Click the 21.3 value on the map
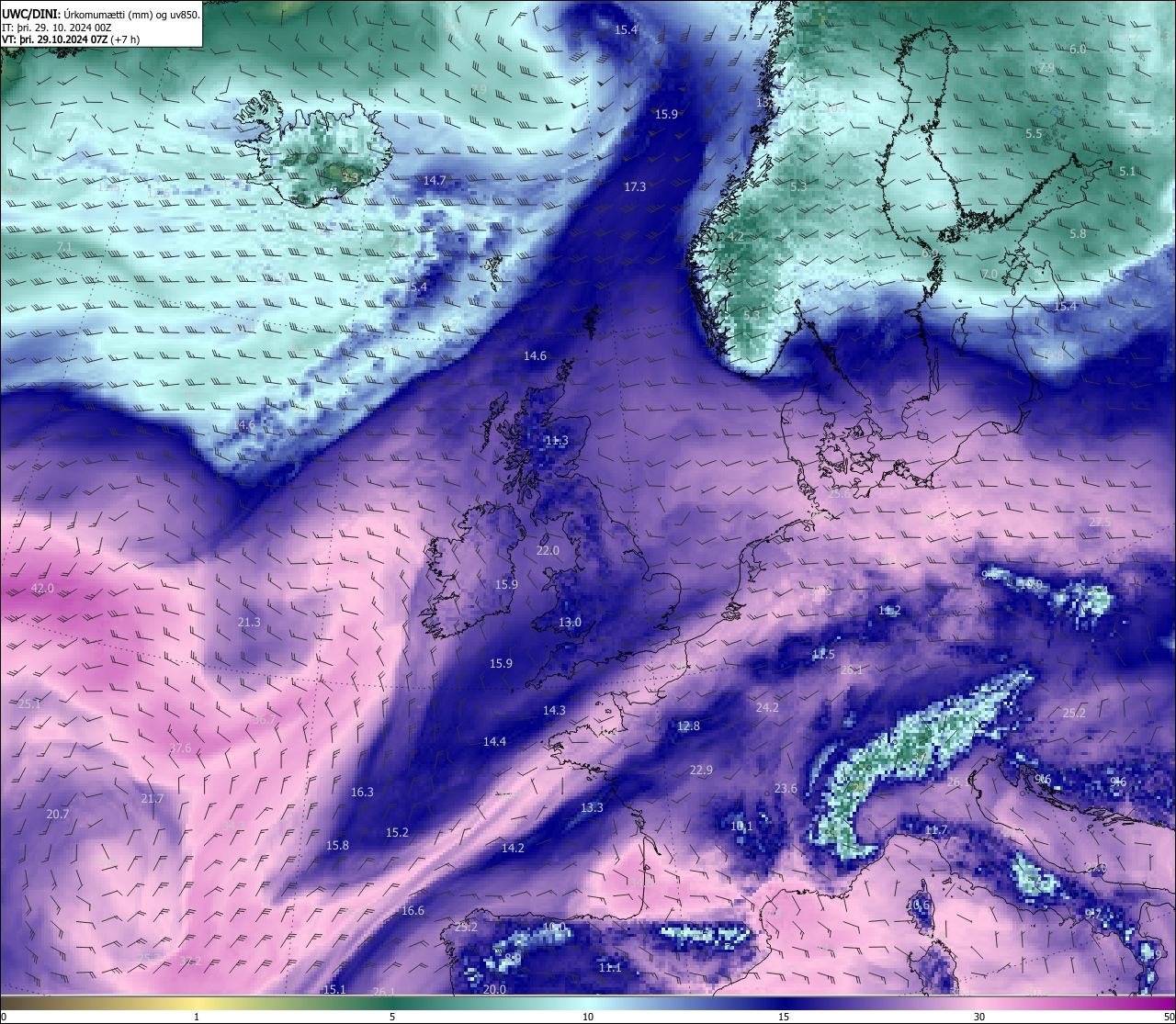Viewport: 1176px width, 1024px height. tap(249, 622)
